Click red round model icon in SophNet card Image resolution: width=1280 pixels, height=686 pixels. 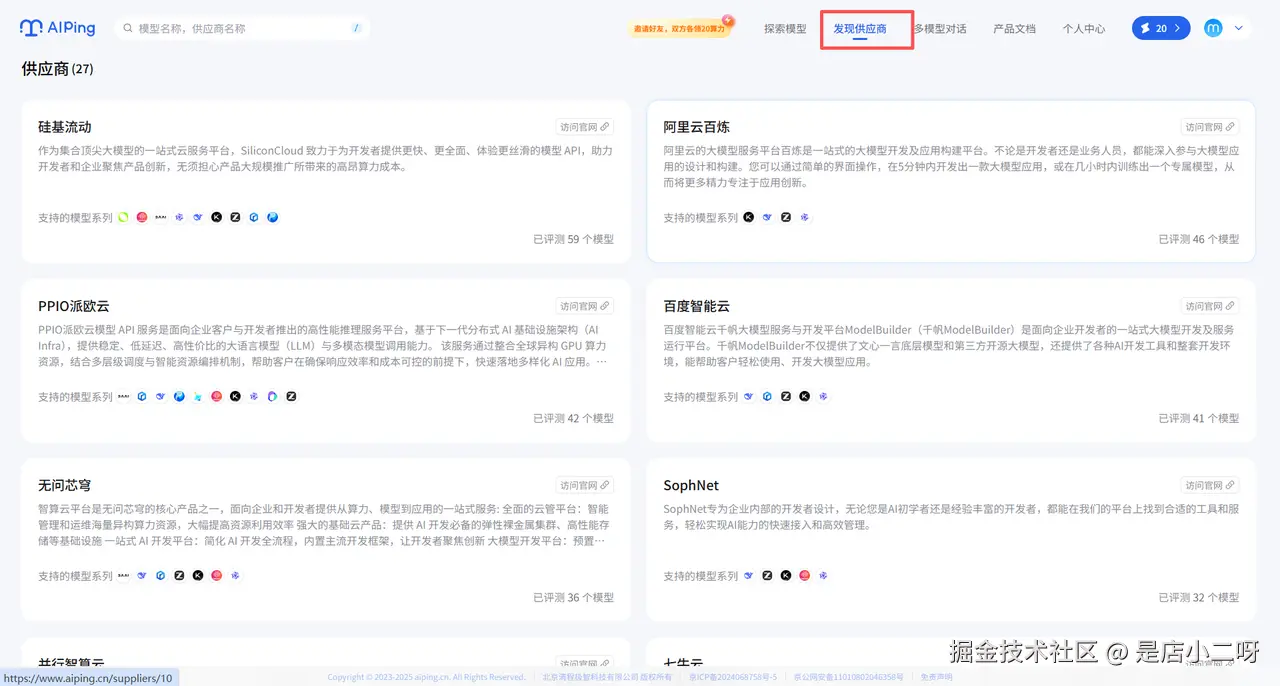805,575
